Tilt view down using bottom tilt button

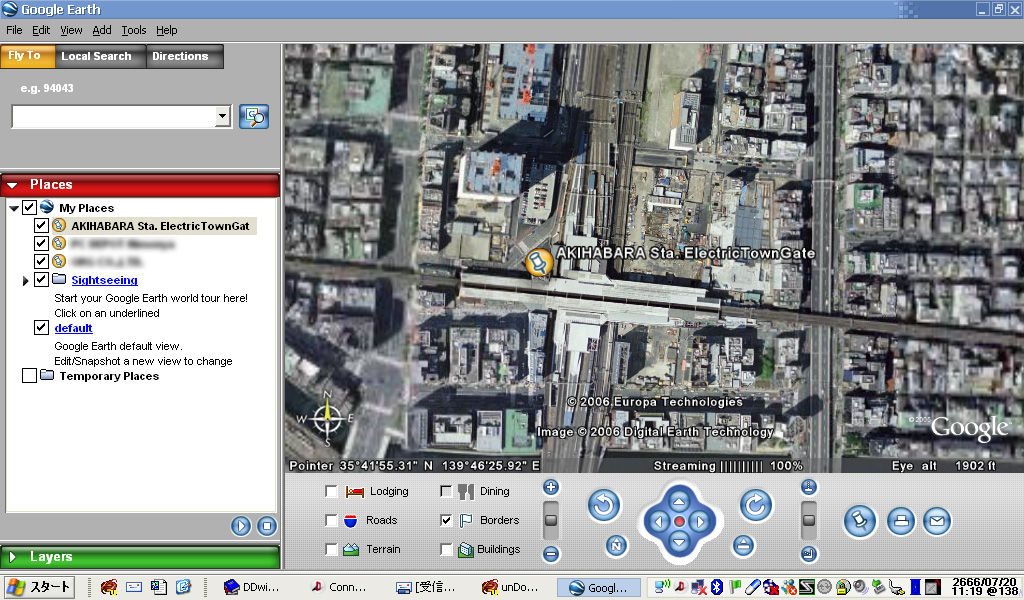coord(808,554)
